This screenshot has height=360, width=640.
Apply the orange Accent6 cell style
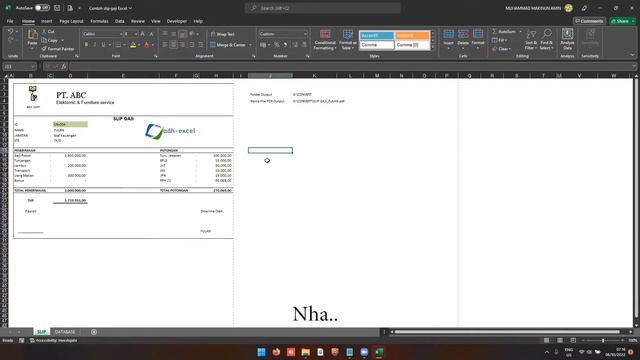coord(412,36)
